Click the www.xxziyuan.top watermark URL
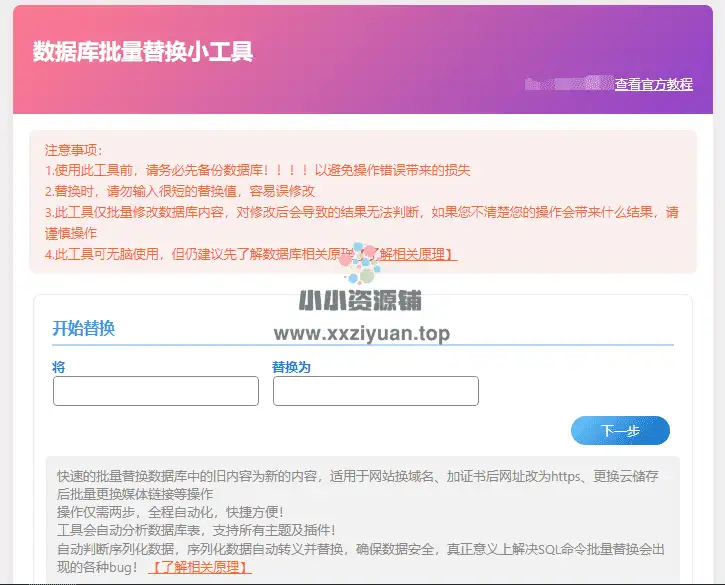725x585 pixels. point(361,333)
